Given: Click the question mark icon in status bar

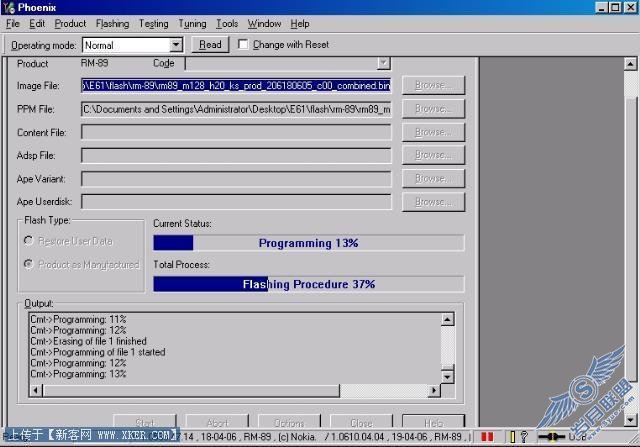Looking at the screenshot, I should pyautogui.click(x=524, y=437).
